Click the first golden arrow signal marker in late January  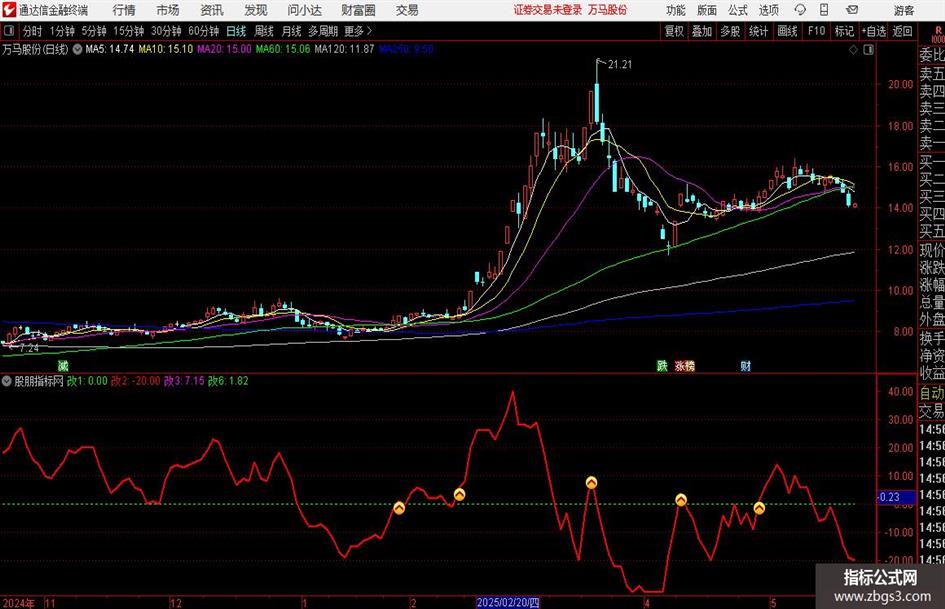click(399, 508)
